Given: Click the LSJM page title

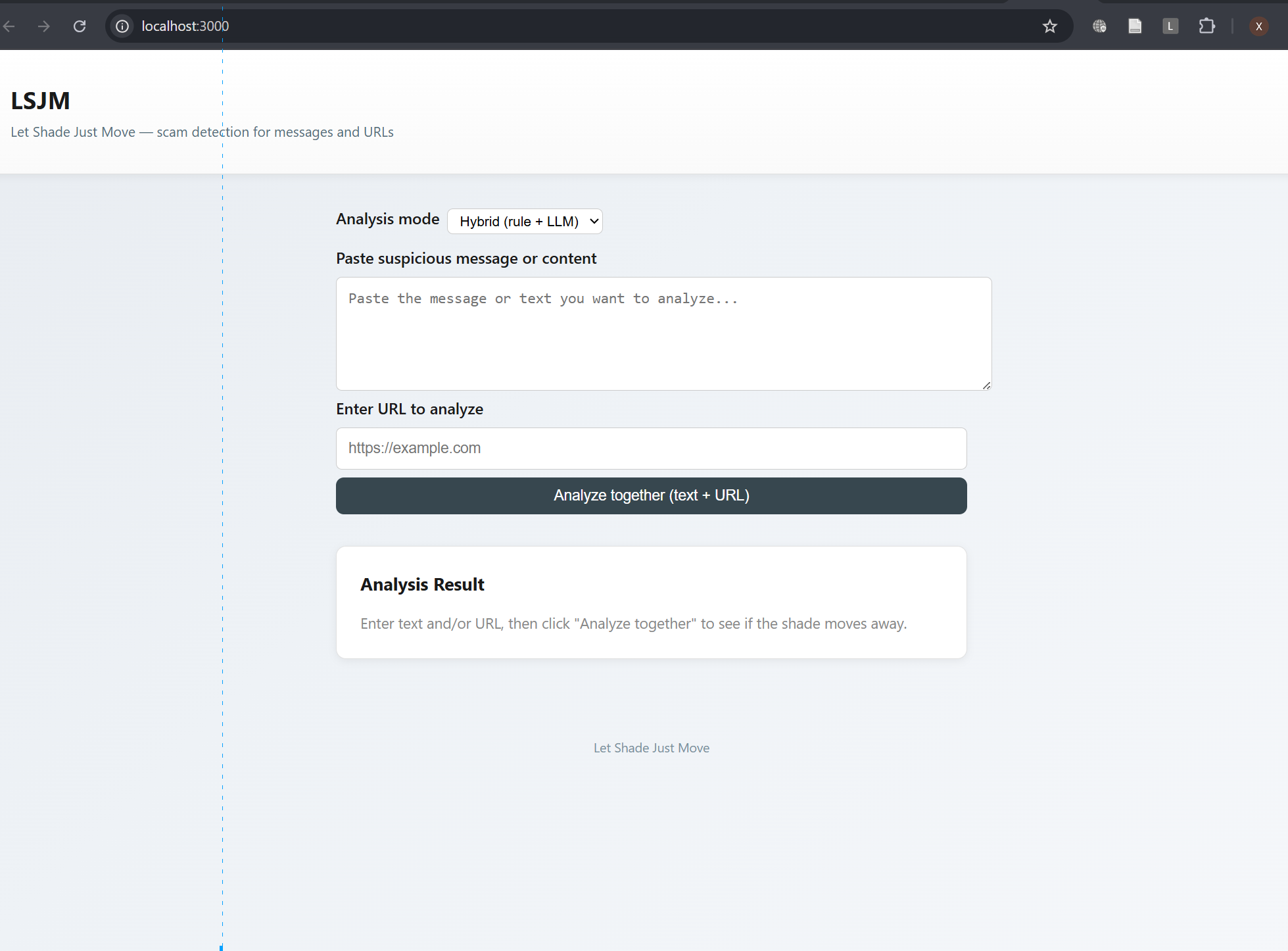Looking at the screenshot, I should [40, 101].
